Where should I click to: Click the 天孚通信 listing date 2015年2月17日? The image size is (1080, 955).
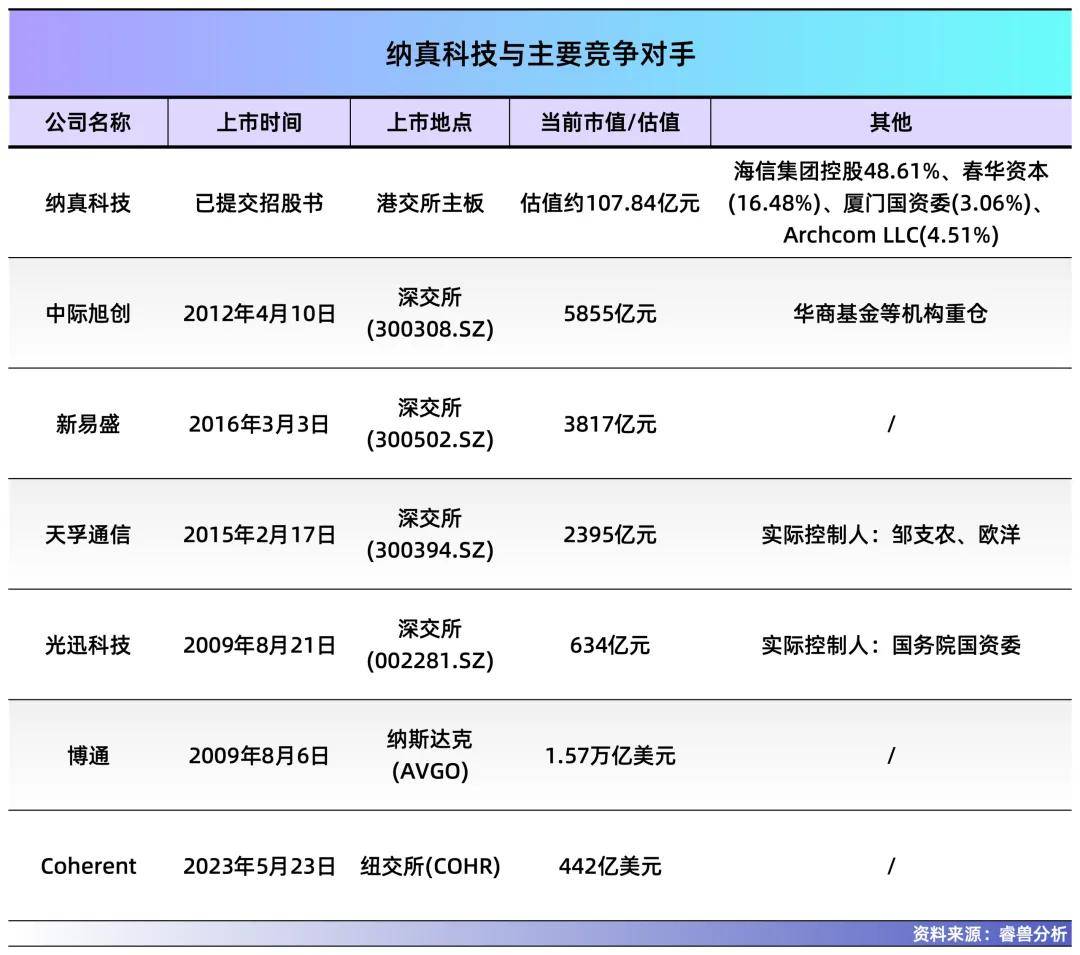[x=259, y=534]
